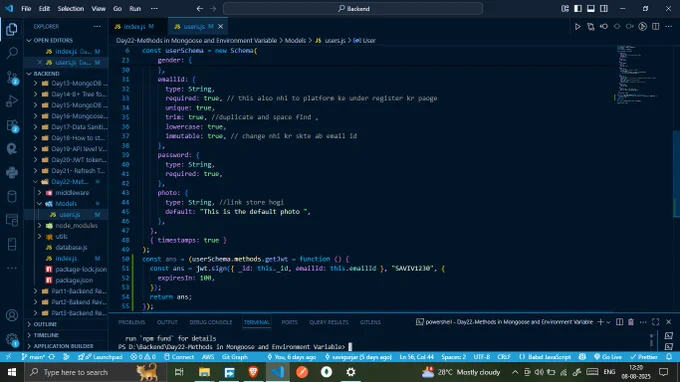This screenshot has width=680, height=382.
Task: Click the Backend command center search box
Action: click(353, 9)
